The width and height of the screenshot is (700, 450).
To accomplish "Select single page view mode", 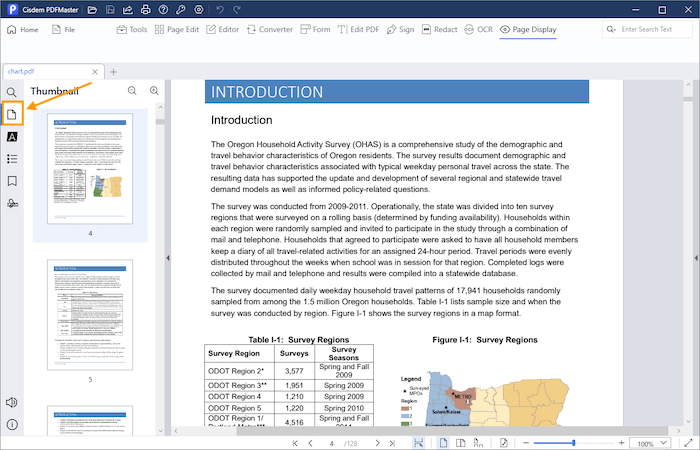I will click(443, 443).
